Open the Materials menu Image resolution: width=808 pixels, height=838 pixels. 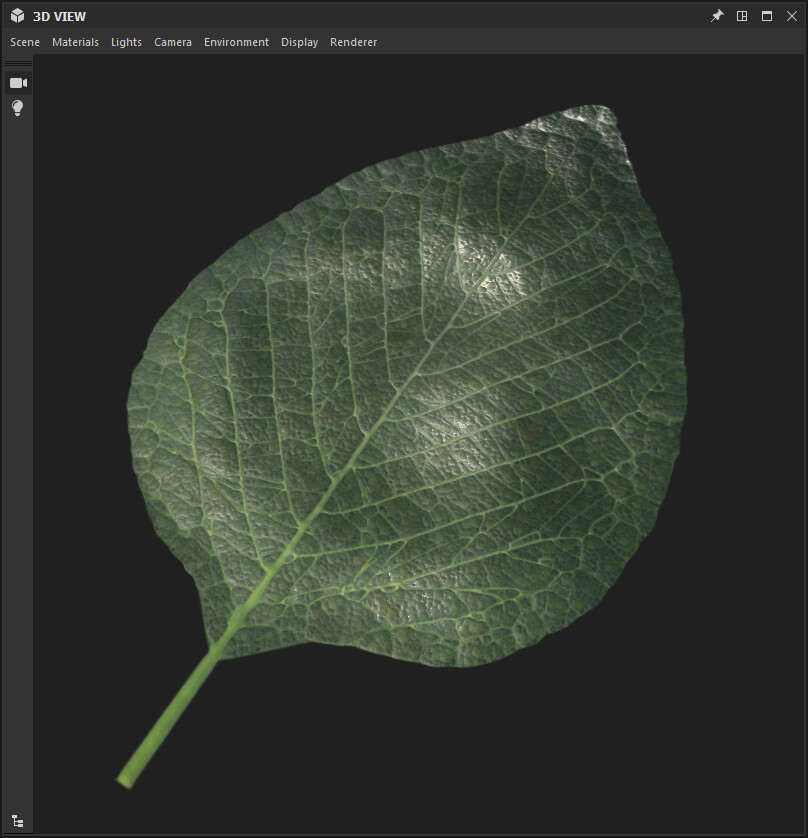click(x=75, y=42)
